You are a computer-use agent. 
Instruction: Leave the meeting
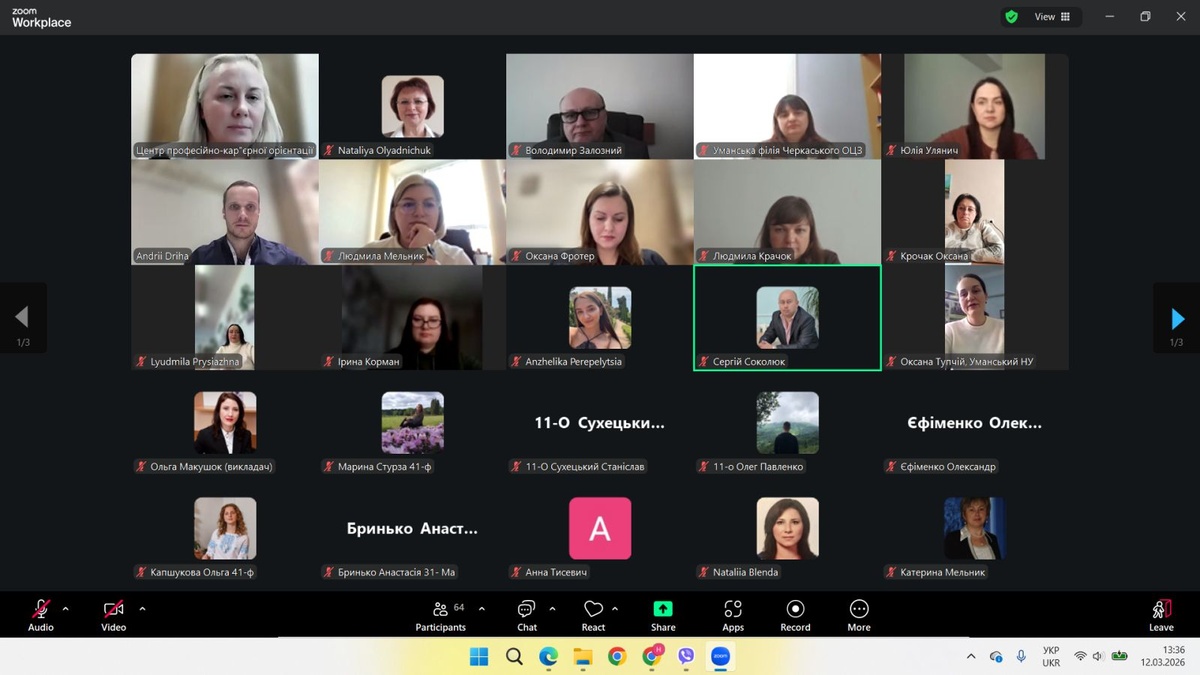tap(1161, 615)
